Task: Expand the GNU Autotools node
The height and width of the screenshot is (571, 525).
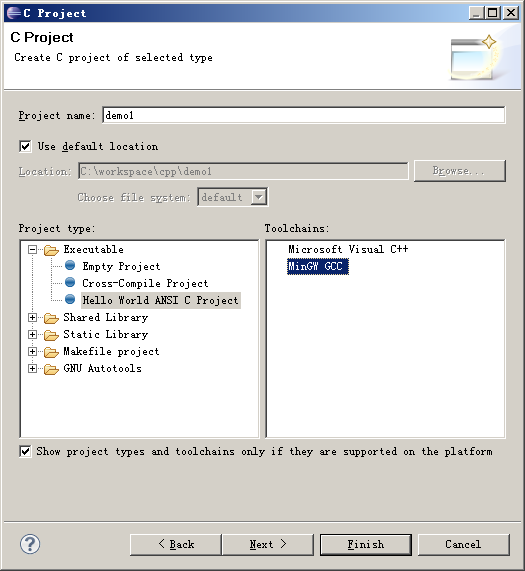Action: [32, 368]
